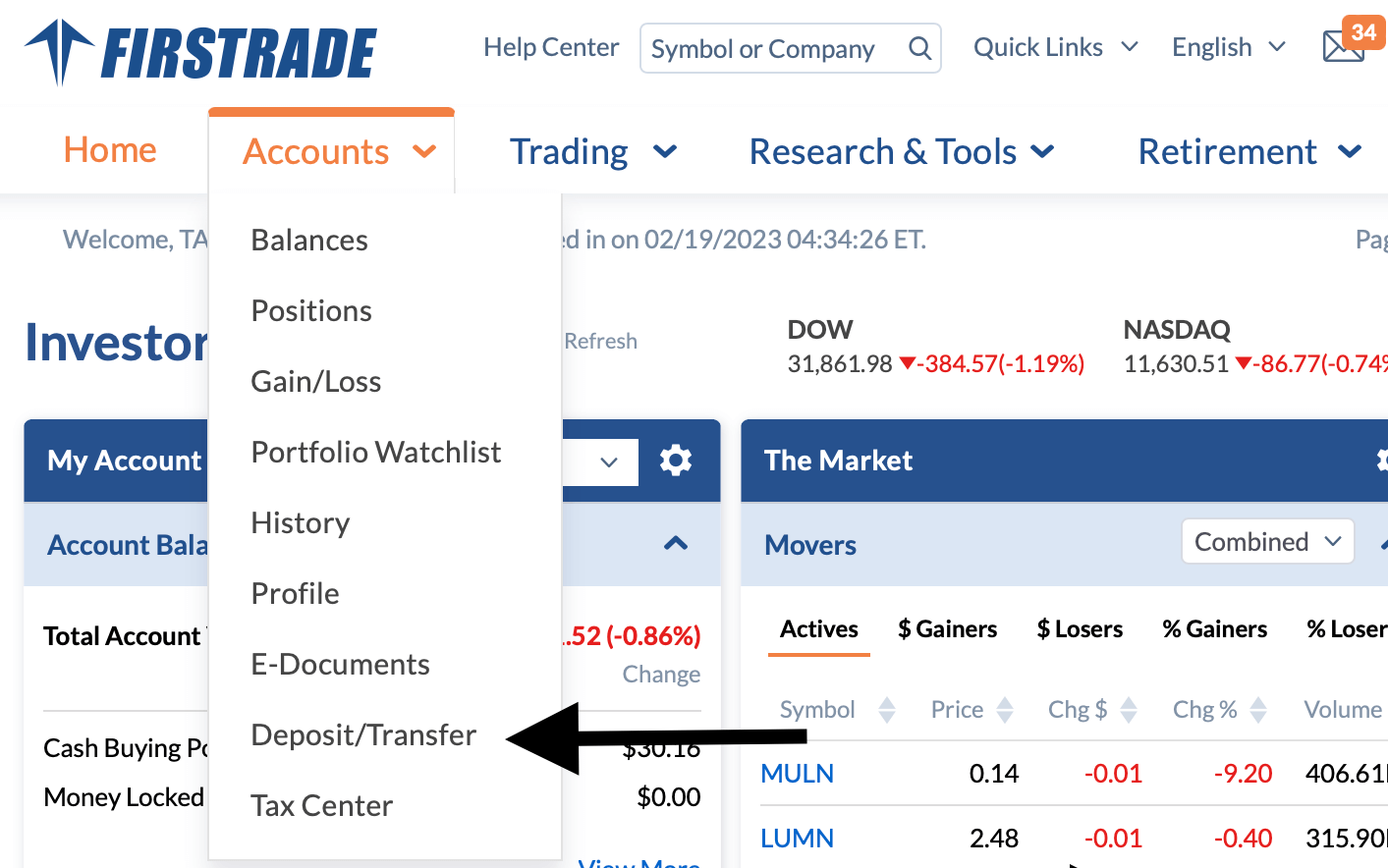Select Deposit/Transfer from Accounts menu
1388x868 pixels.
click(363, 734)
